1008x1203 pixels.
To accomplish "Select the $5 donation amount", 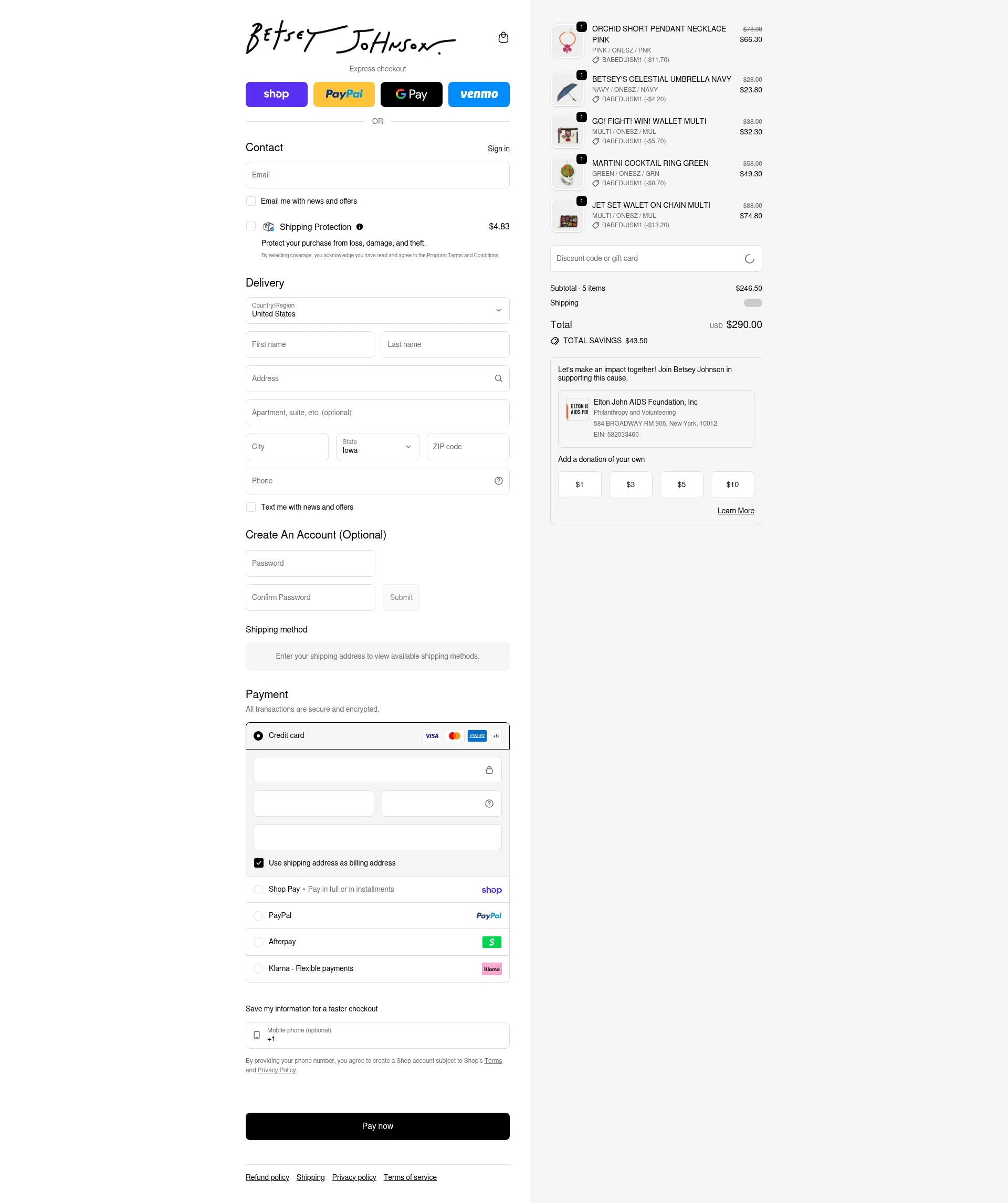I will pos(681,484).
